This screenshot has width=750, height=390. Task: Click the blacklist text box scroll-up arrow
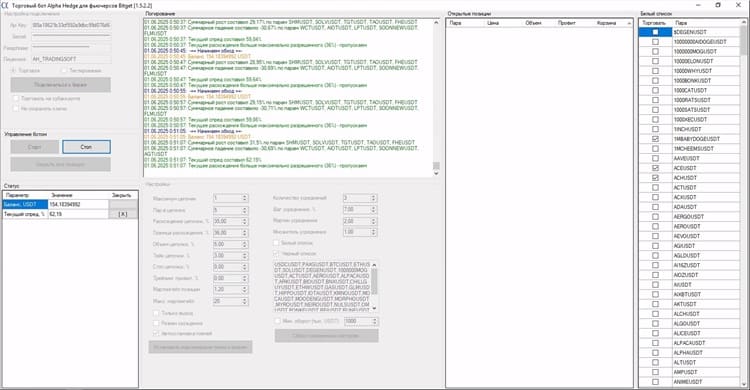[374, 265]
